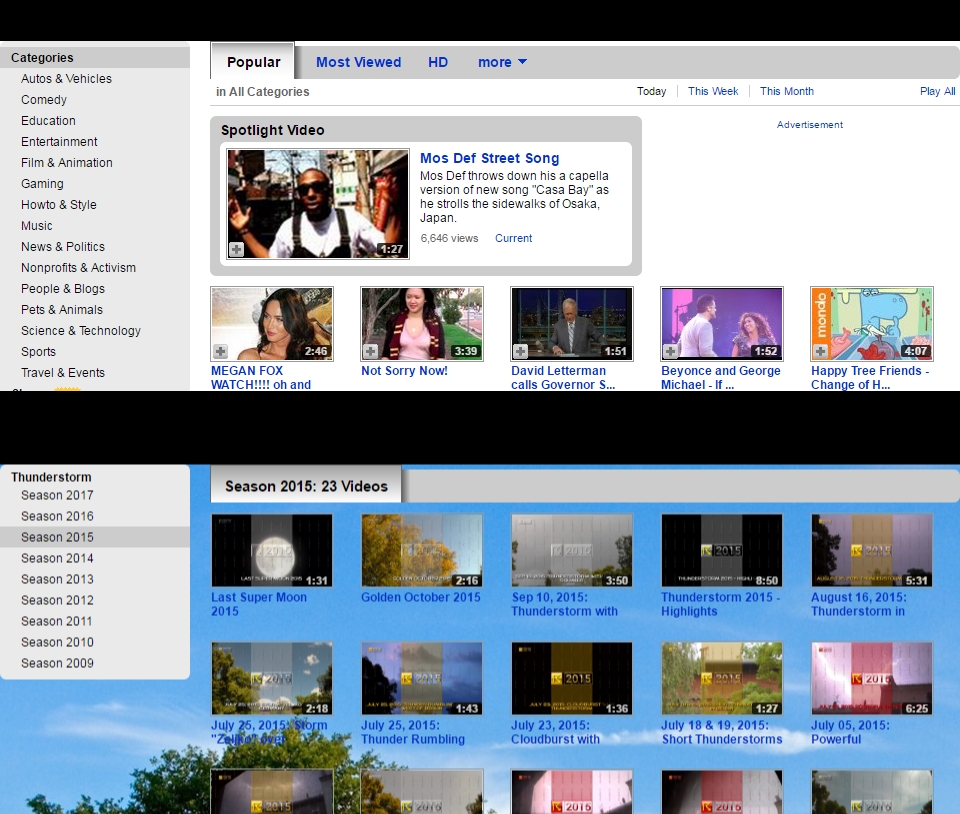The height and width of the screenshot is (814, 960).
Task: Click plus icon on David Letterman video thumbnail
Action: click(x=520, y=351)
